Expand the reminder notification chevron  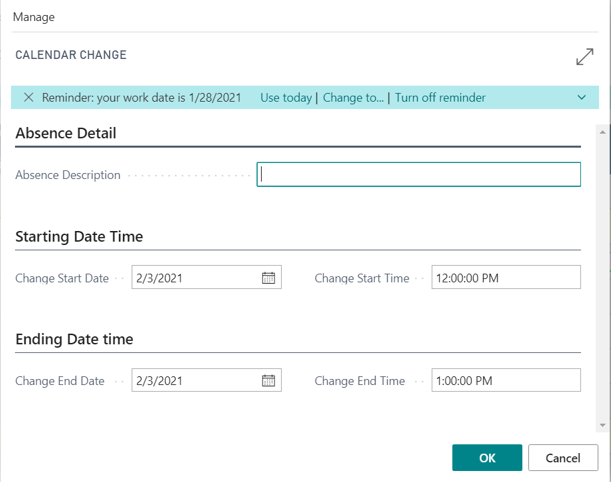(582, 98)
